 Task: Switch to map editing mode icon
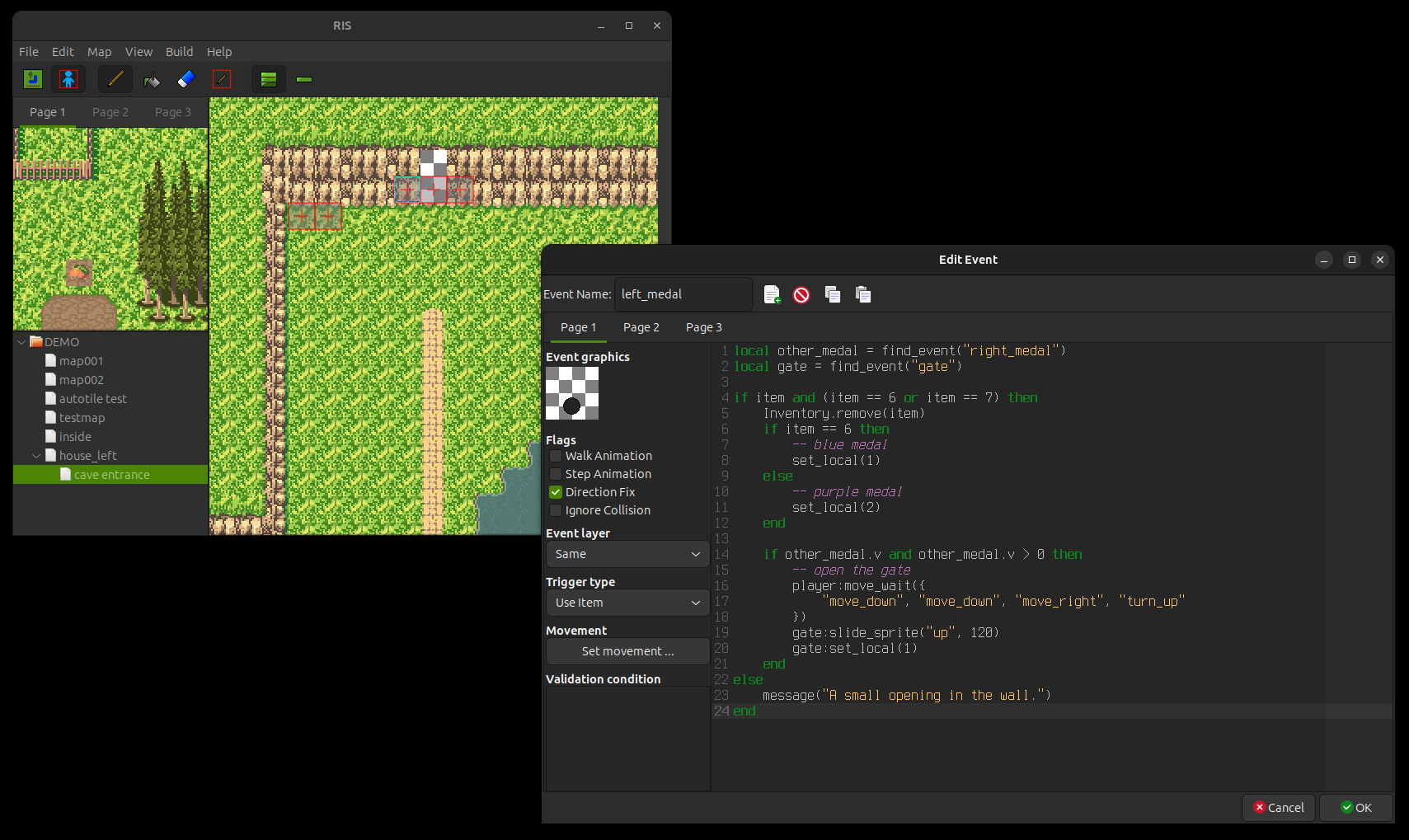pos(33,79)
